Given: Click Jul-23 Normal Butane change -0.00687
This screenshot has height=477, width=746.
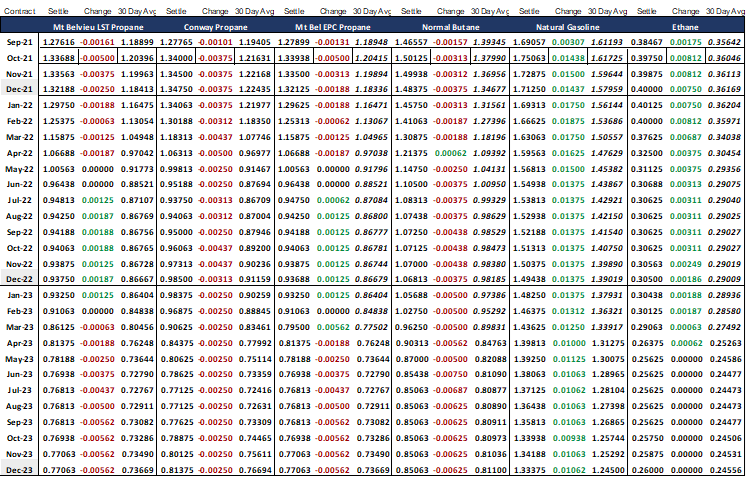Looking at the screenshot, I should pos(450,390).
